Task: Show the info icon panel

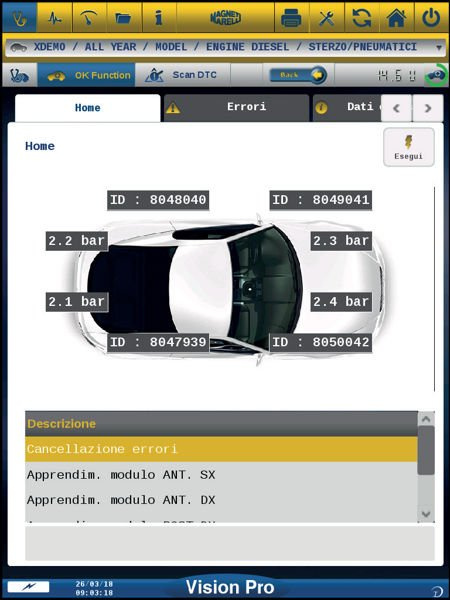Action: pos(159,18)
